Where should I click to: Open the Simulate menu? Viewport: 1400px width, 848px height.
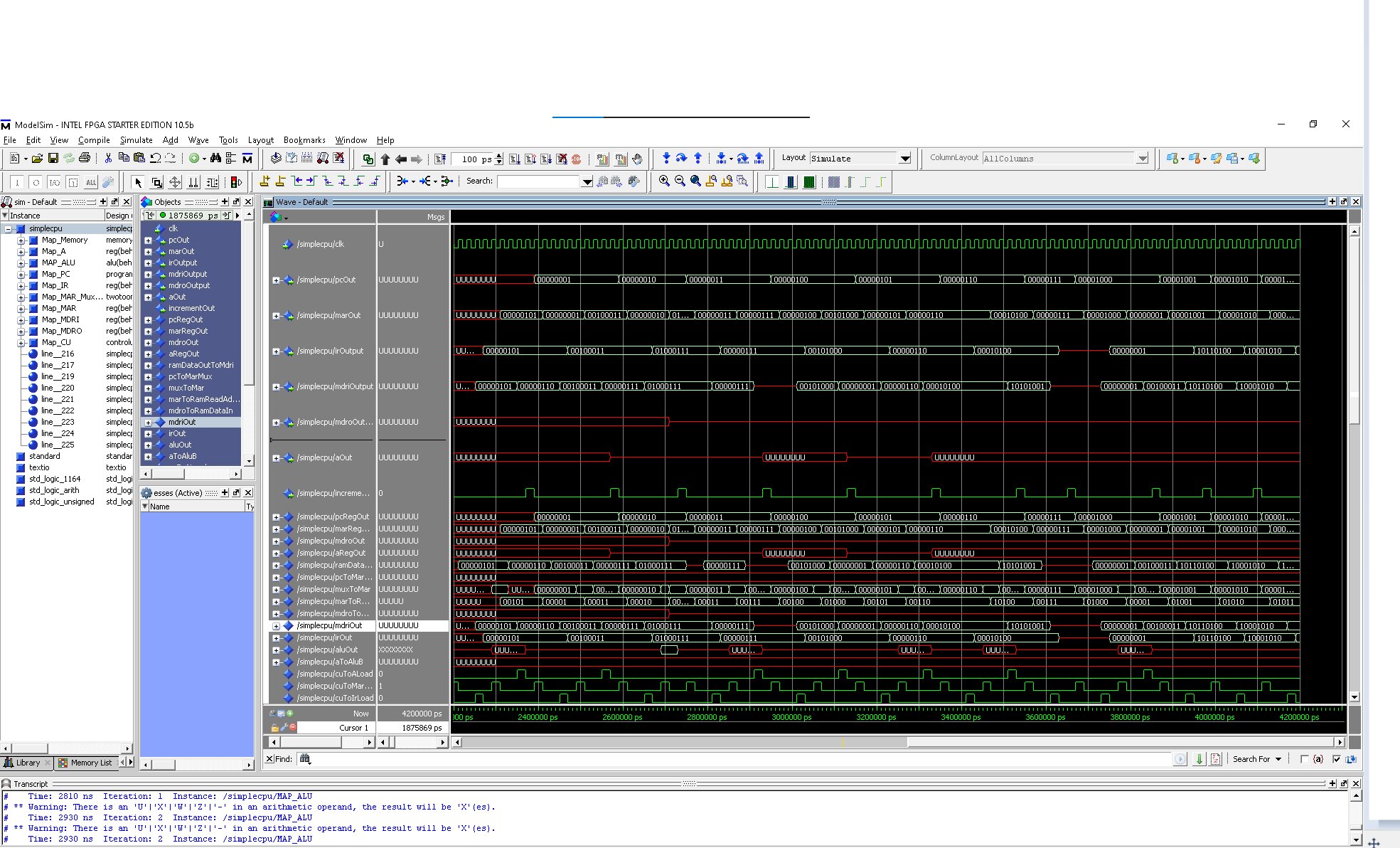[136, 140]
